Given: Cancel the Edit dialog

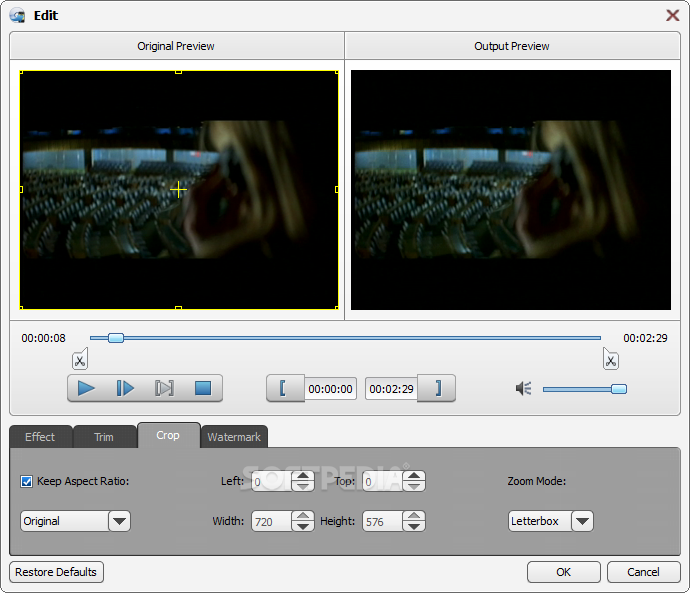Looking at the screenshot, I should (x=643, y=572).
